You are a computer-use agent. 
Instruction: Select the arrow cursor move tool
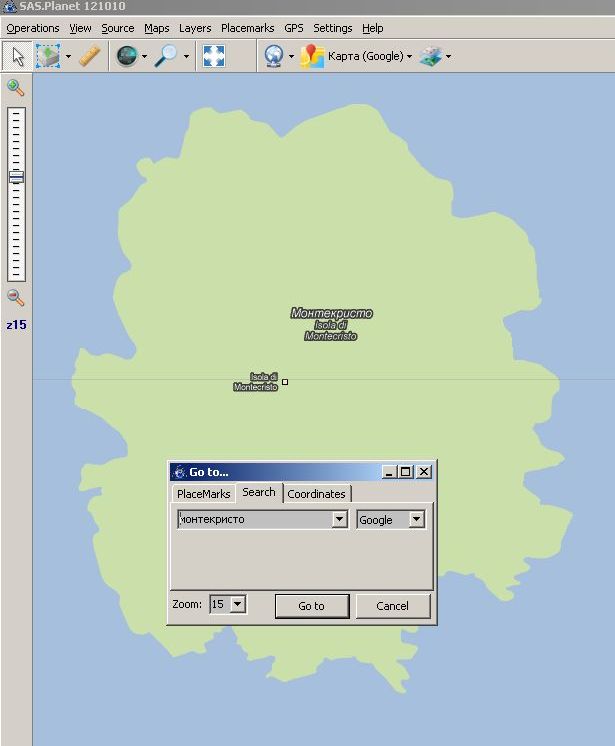pos(17,57)
